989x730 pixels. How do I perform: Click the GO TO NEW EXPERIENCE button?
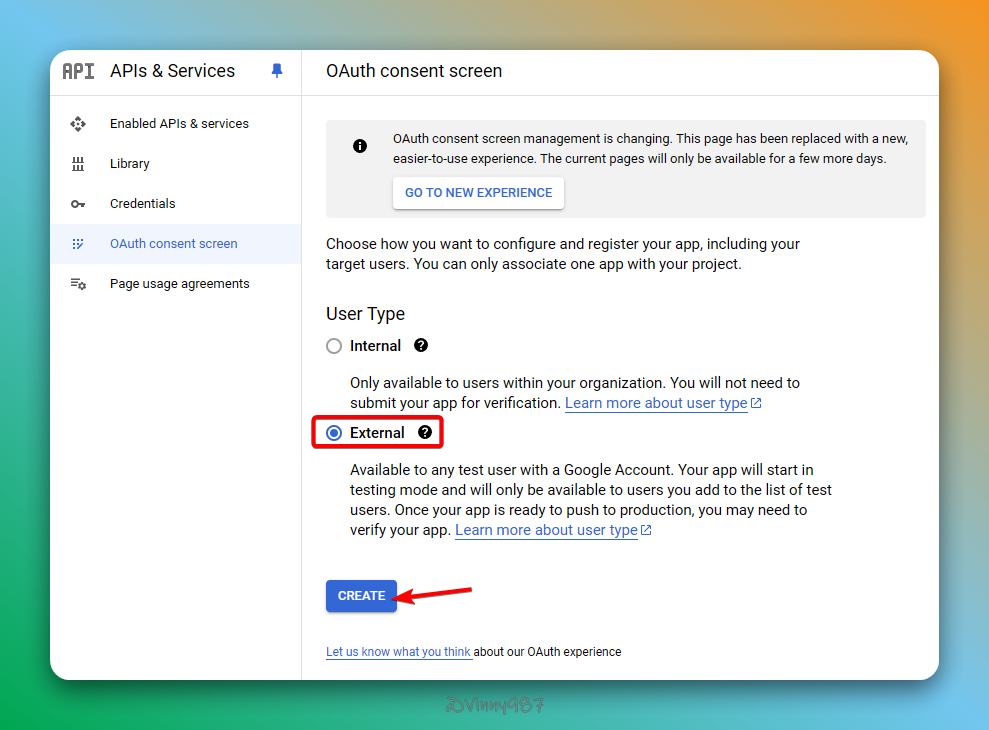click(x=478, y=193)
